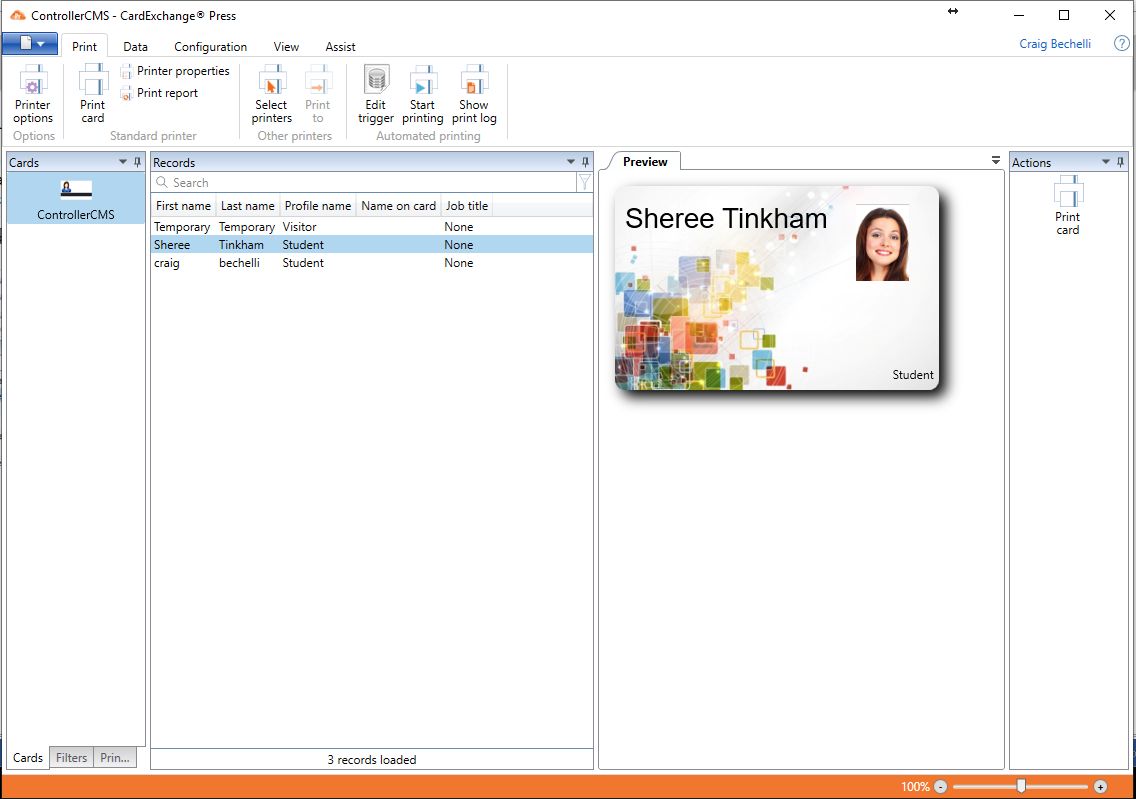
Task: Click the Craig Bechelli user link
Action: [x=1055, y=43]
